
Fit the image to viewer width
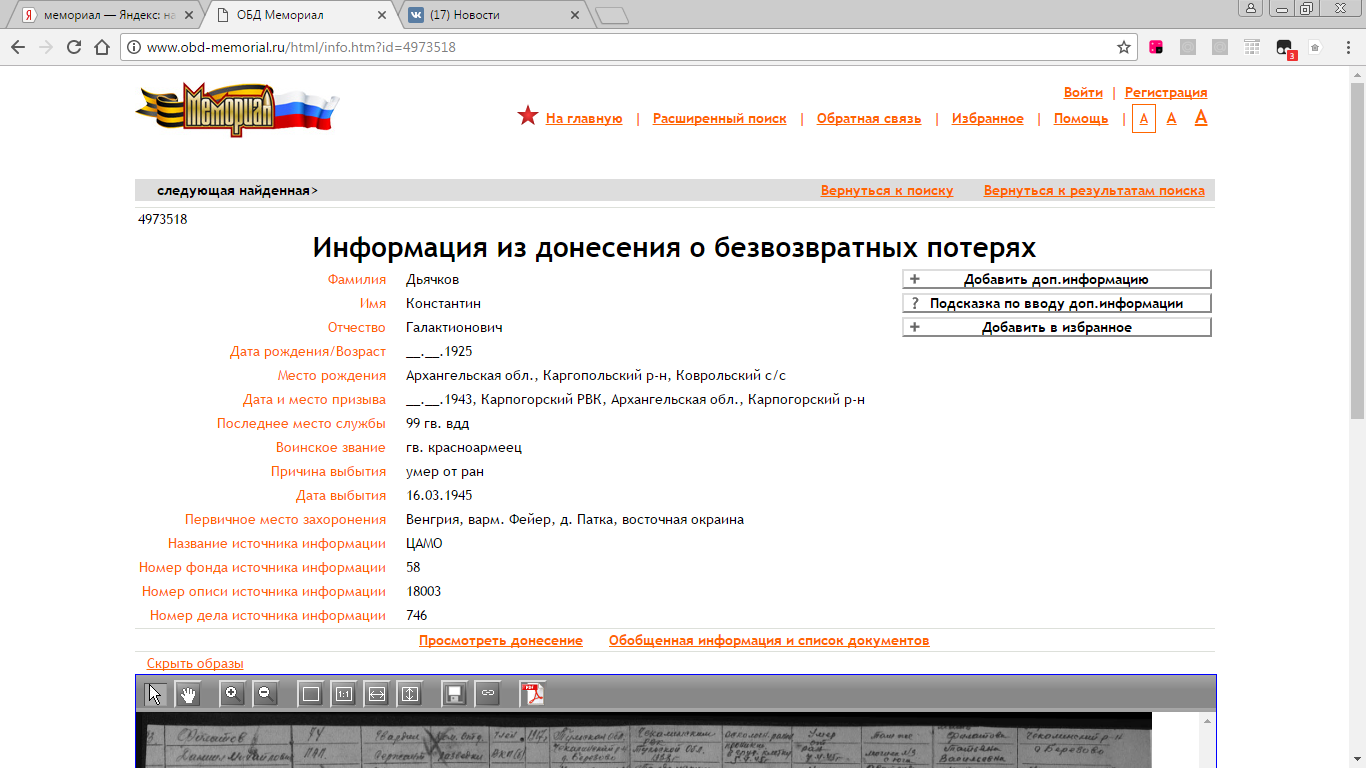click(377, 694)
